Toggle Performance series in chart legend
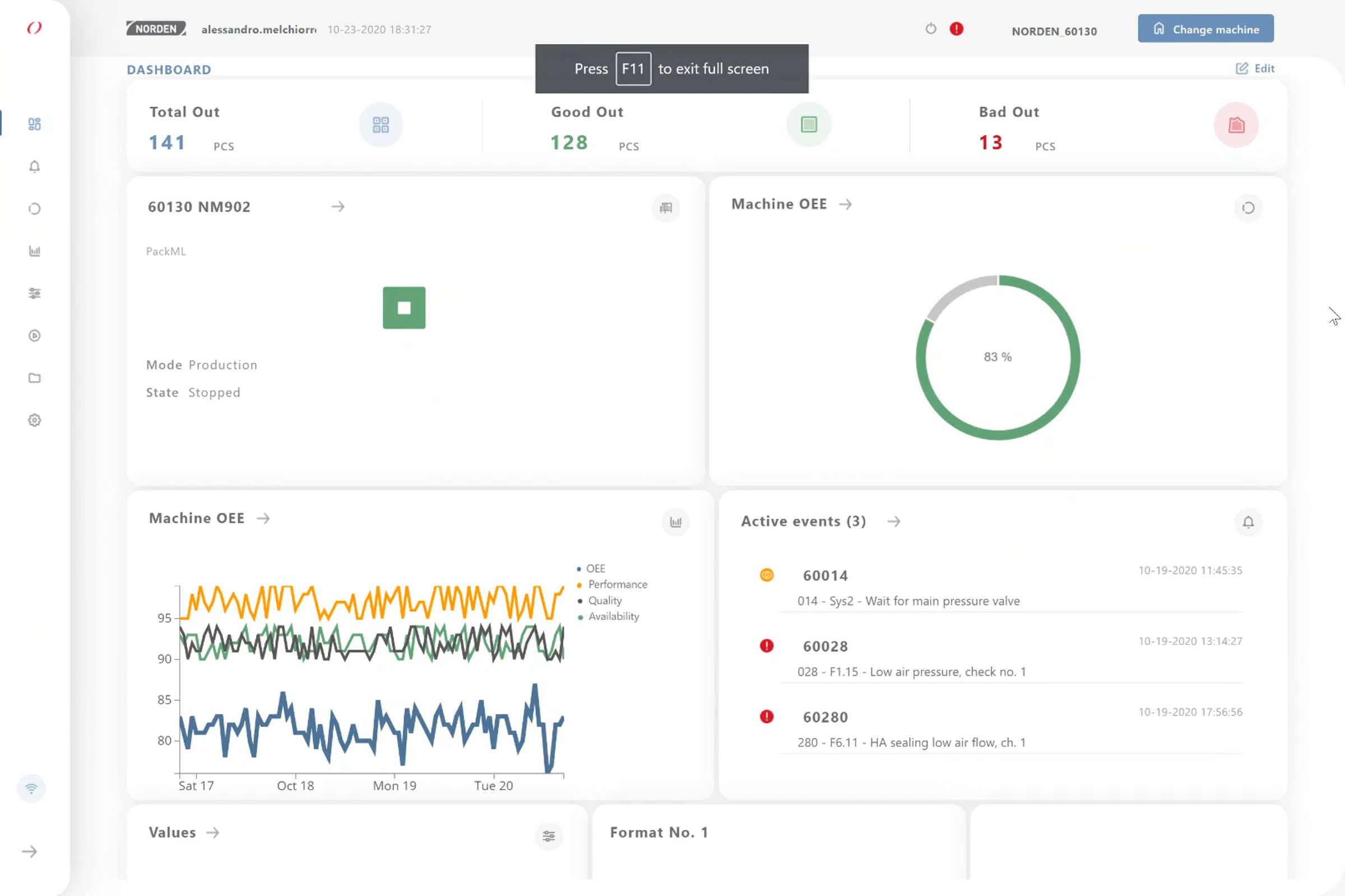Viewport: 1345px width, 896px height. (617, 584)
